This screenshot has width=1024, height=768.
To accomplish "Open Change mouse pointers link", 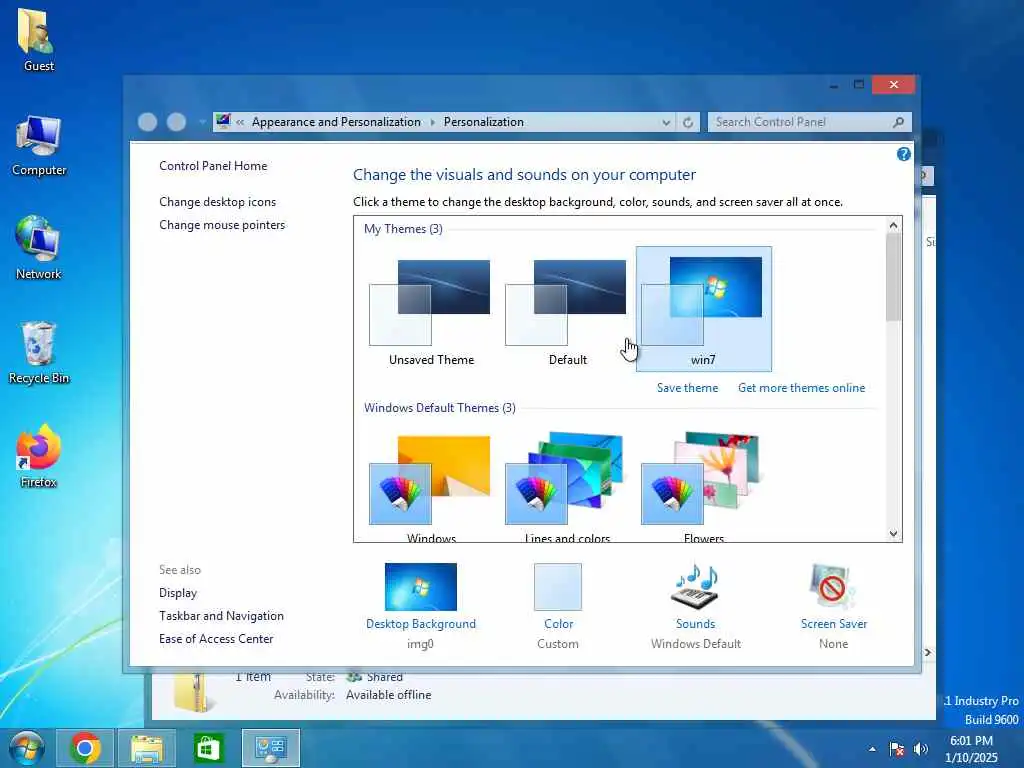I will (222, 225).
